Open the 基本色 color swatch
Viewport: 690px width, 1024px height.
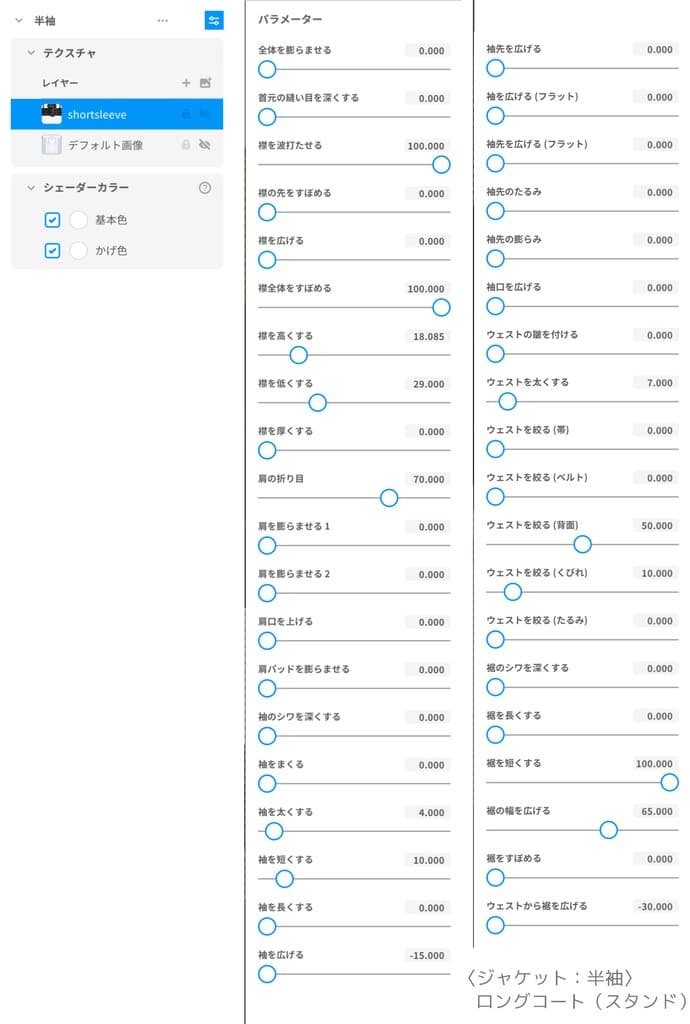coord(79,220)
